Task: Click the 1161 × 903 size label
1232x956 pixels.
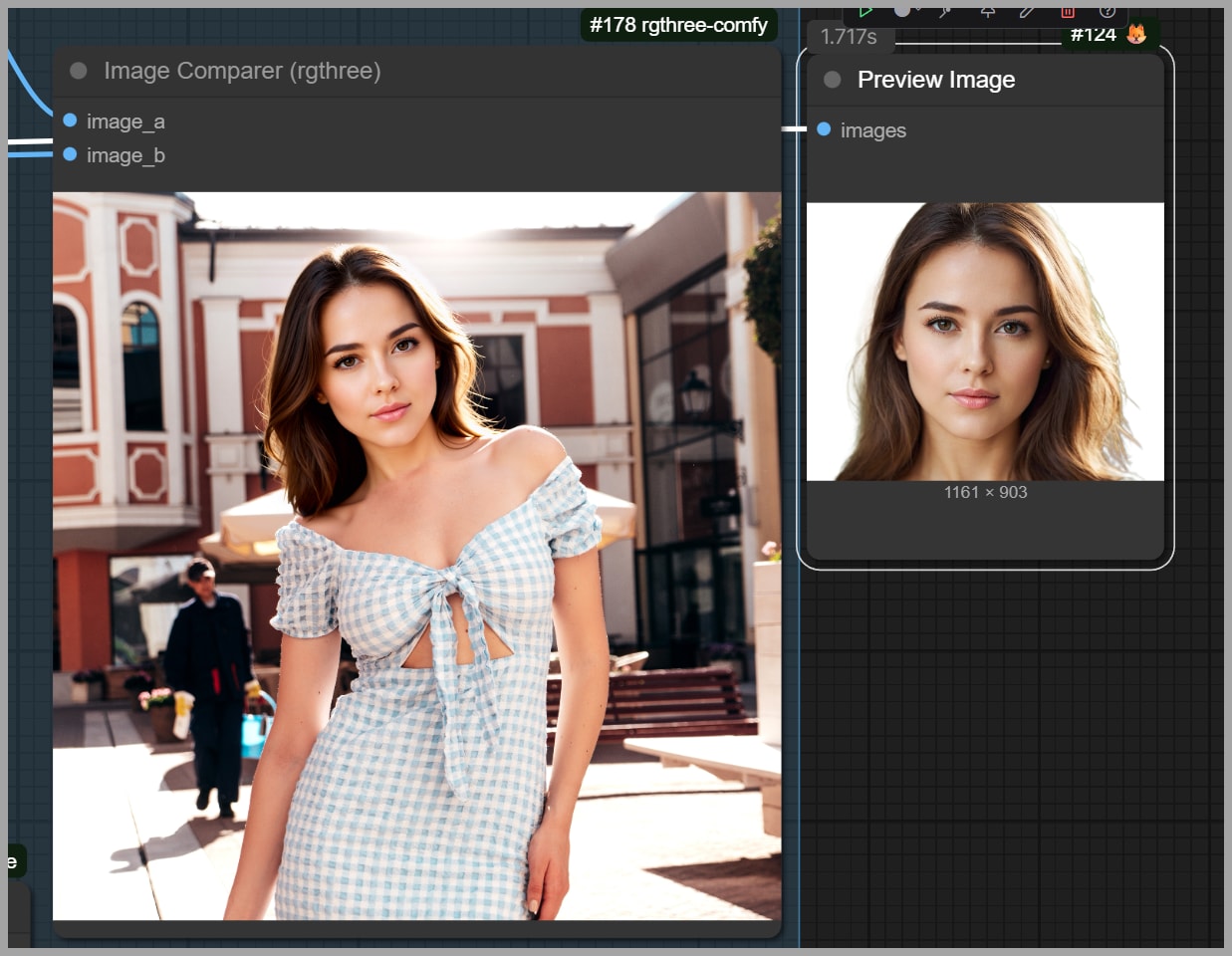Action: point(985,492)
